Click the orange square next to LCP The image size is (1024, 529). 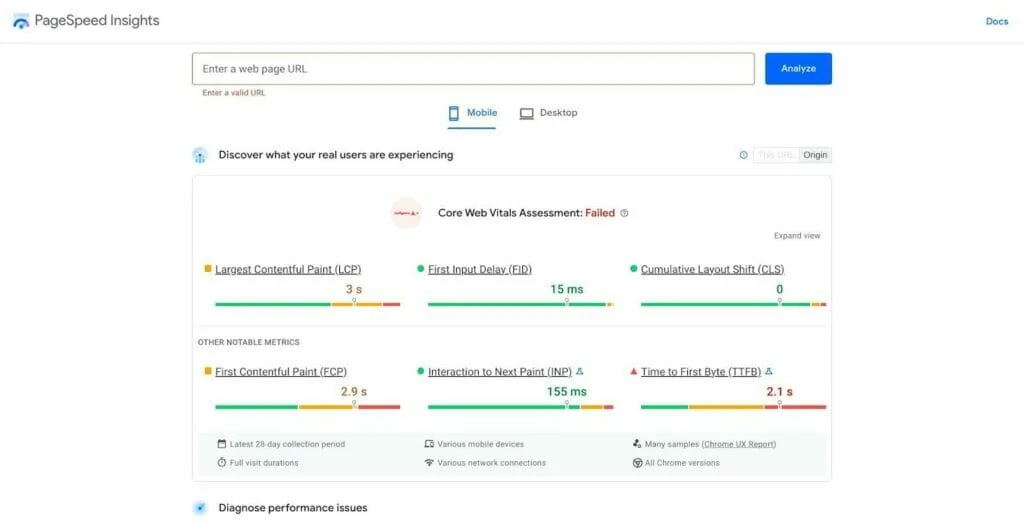(208, 268)
